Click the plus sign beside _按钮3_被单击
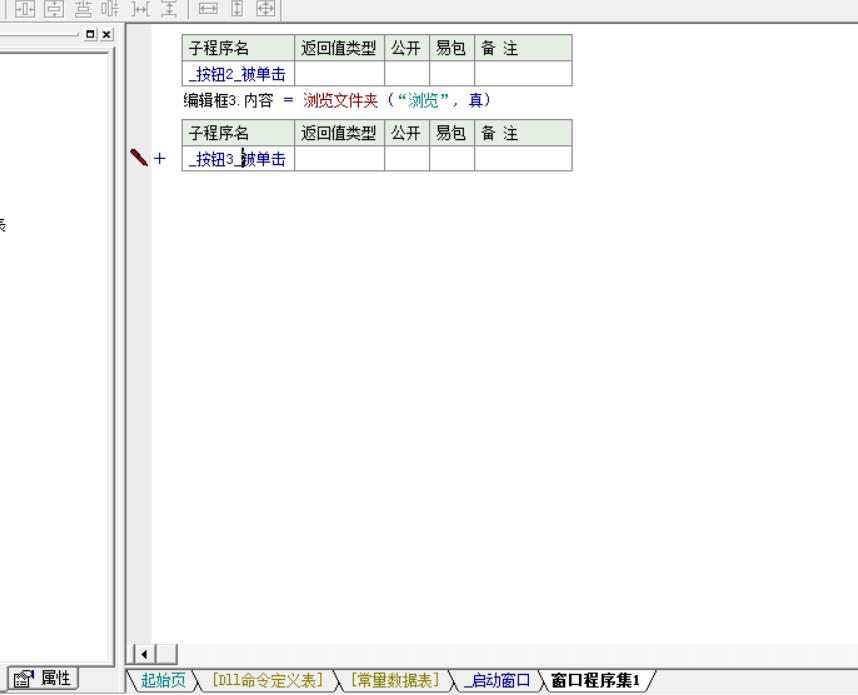Screen dimensions: 858x695 click(160, 159)
